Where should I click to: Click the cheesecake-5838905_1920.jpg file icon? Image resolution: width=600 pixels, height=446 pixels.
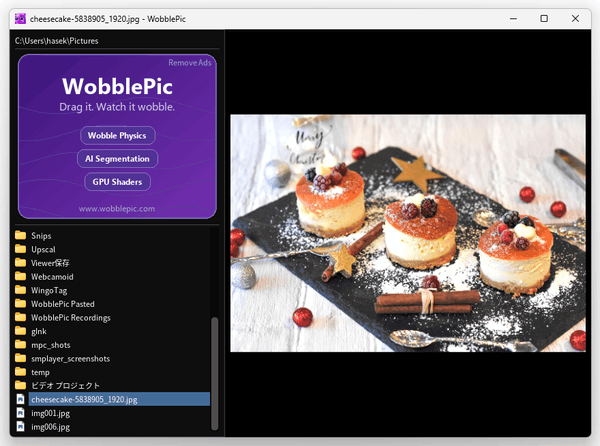tap(21, 399)
